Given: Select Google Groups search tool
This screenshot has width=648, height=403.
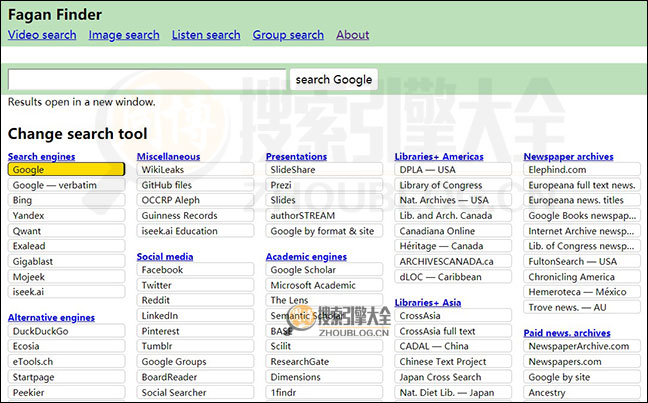Looking at the screenshot, I should (x=195, y=361).
